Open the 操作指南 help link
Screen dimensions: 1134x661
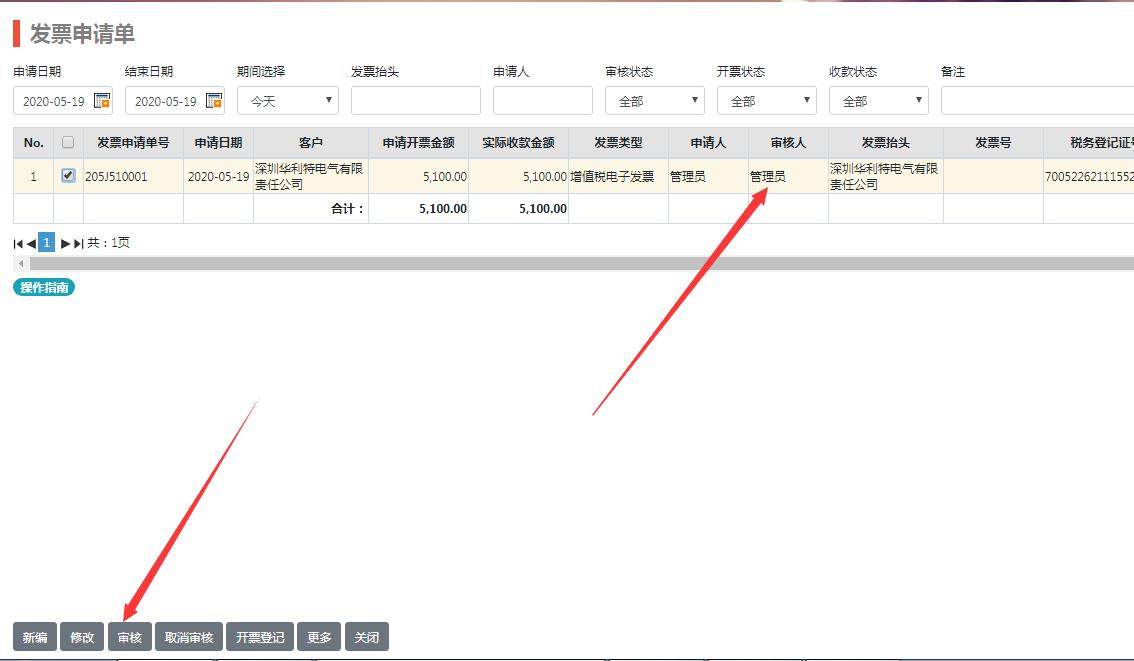click(44, 287)
